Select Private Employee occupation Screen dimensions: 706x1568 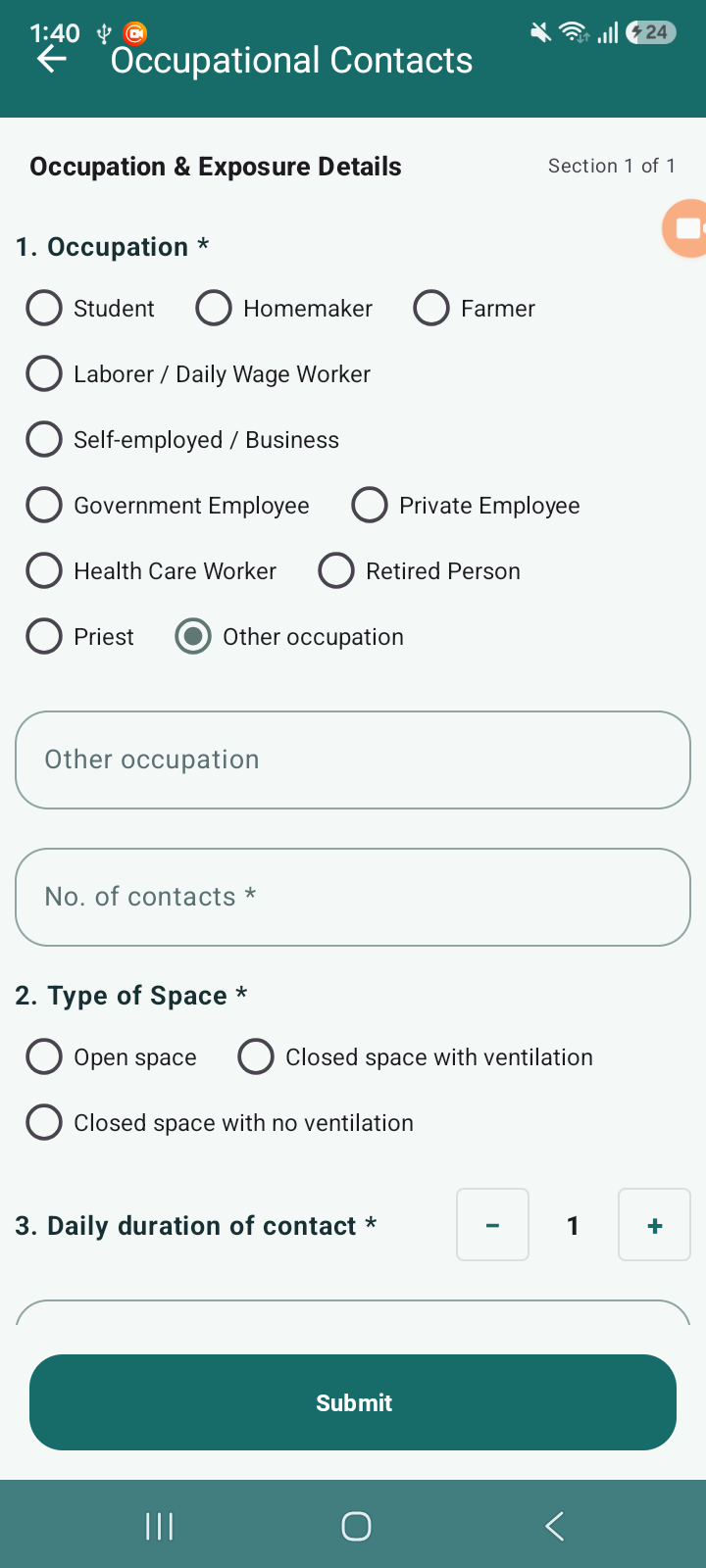point(466,505)
